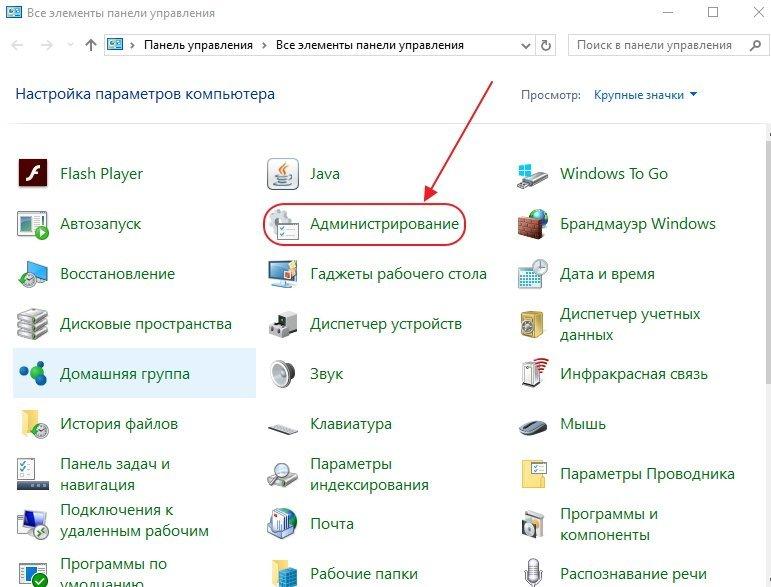This screenshot has width=771, height=587.
Task: Open the Диспетчер устройств icon
Action: (x=283, y=324)
